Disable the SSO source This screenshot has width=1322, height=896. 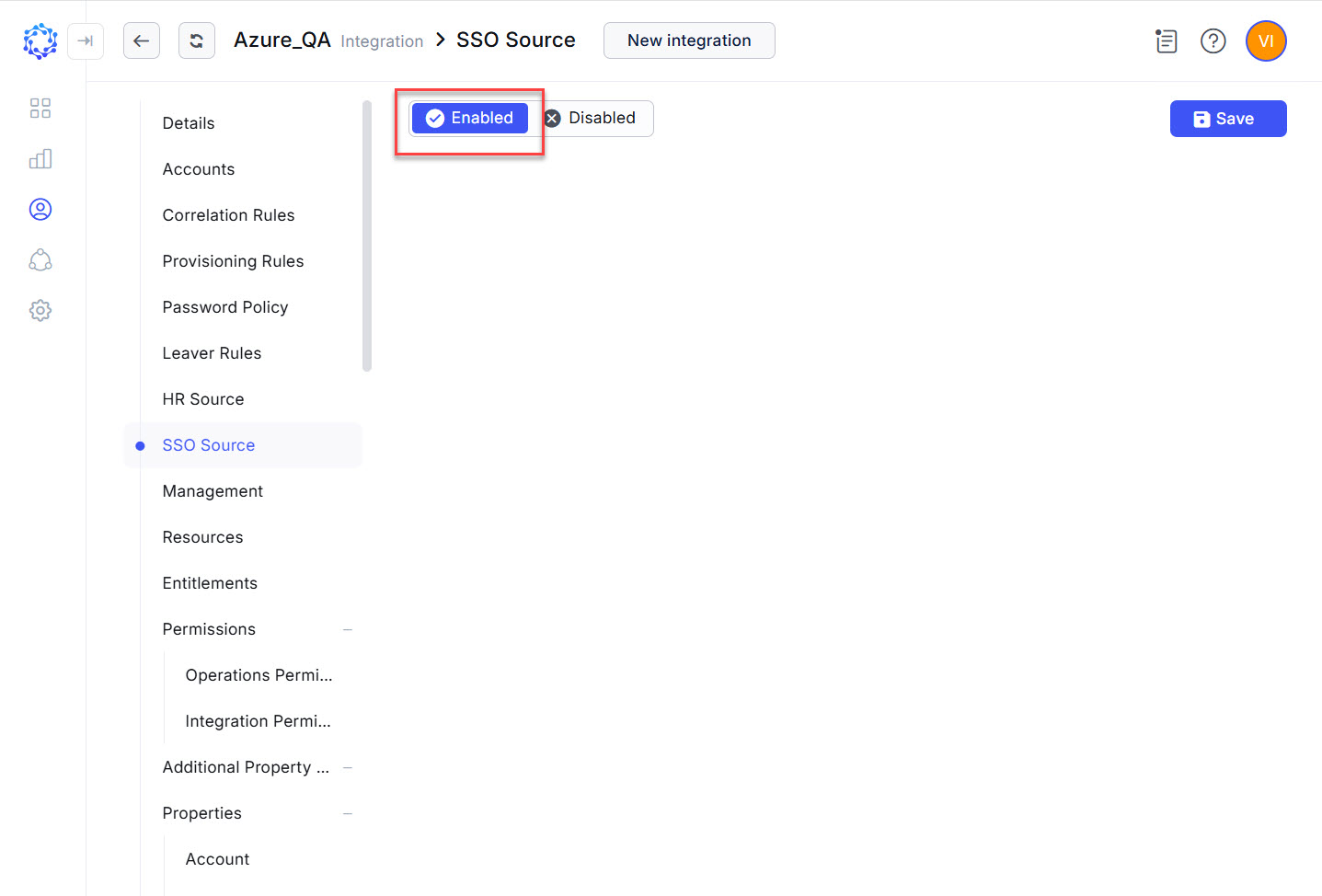pyautogui.click(x=592, y=118)
